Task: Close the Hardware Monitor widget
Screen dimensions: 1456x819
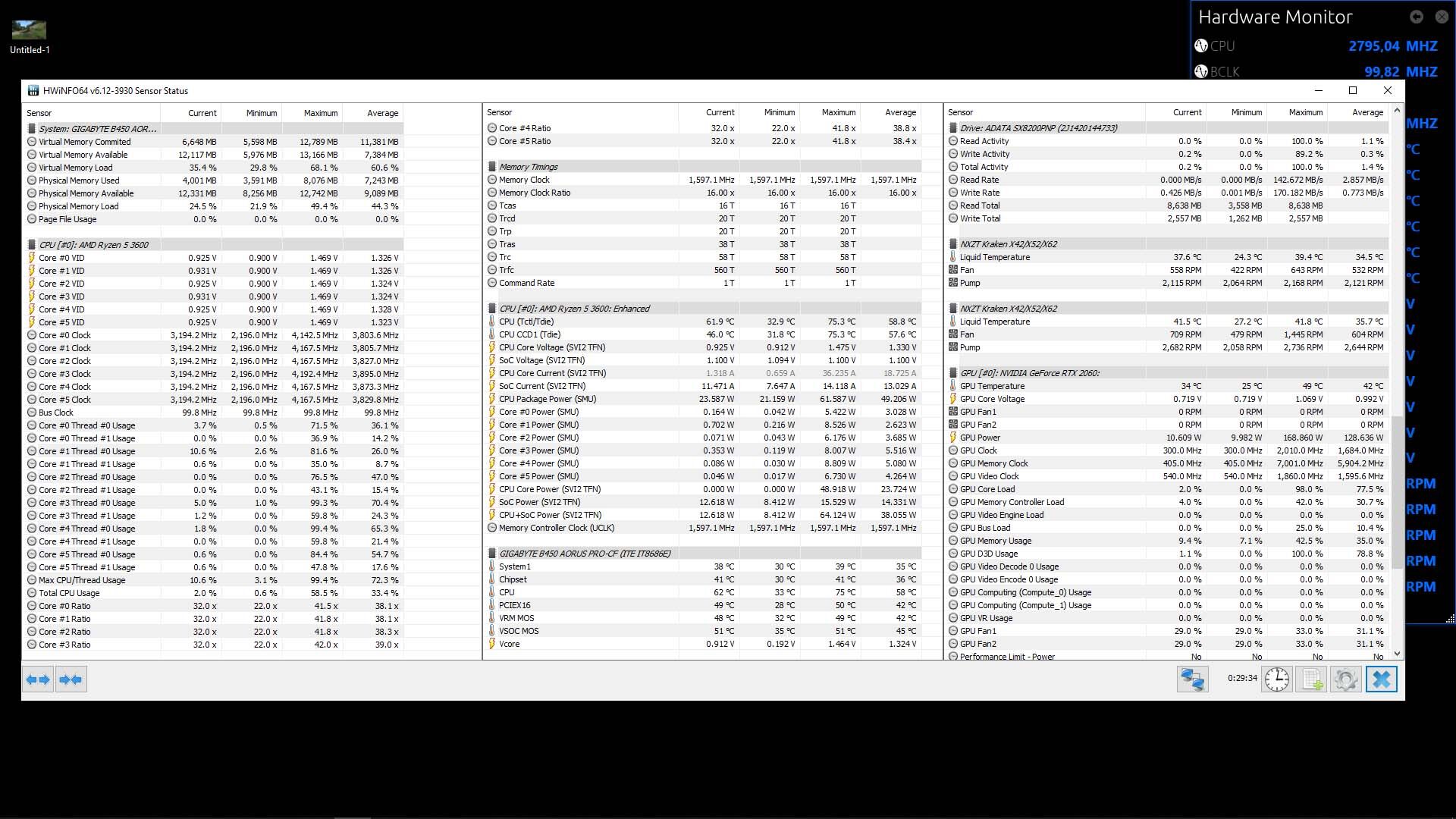Action: pos(1441,17)
